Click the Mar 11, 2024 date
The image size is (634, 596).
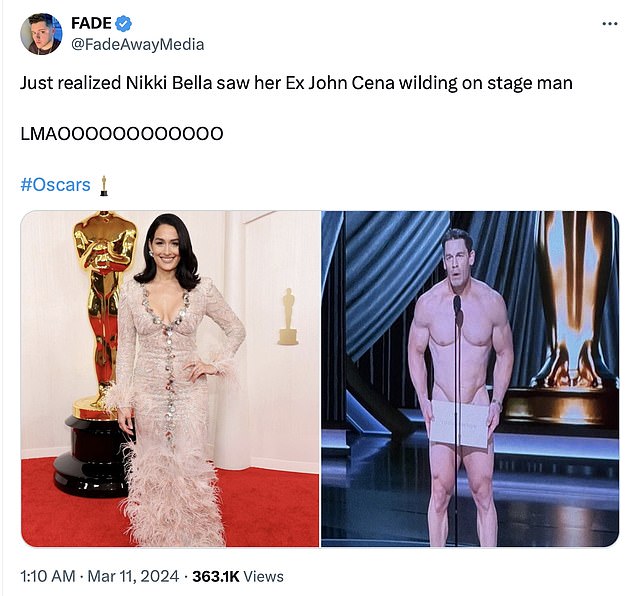coord(133,576)
